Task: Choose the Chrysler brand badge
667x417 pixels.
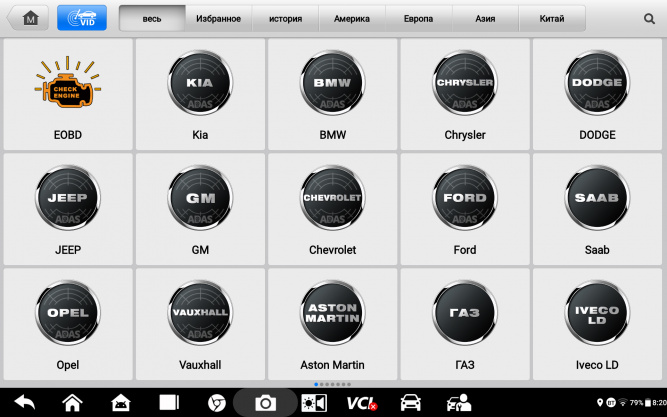Action: [465, 83]
